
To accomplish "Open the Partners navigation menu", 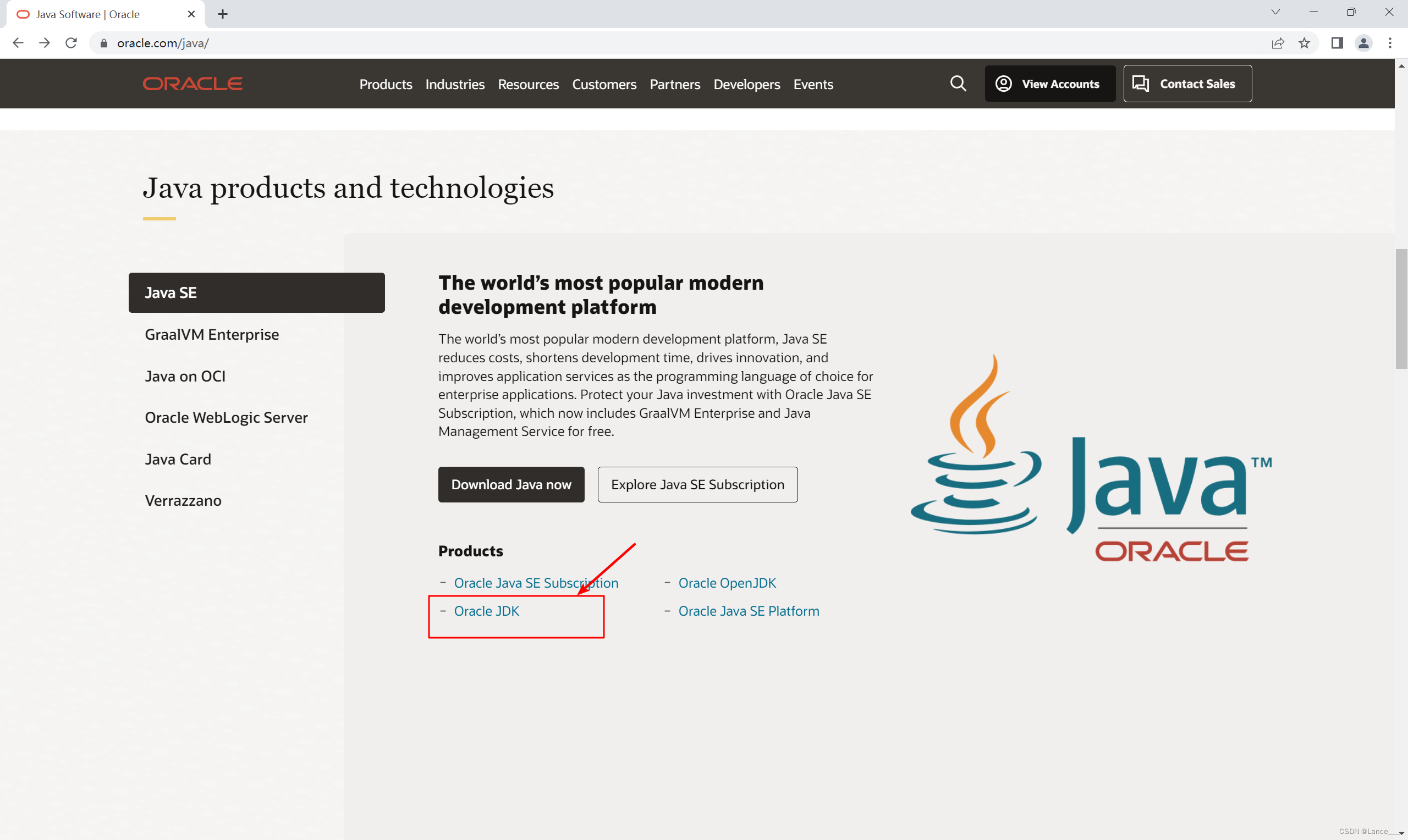I will point(675,84).
